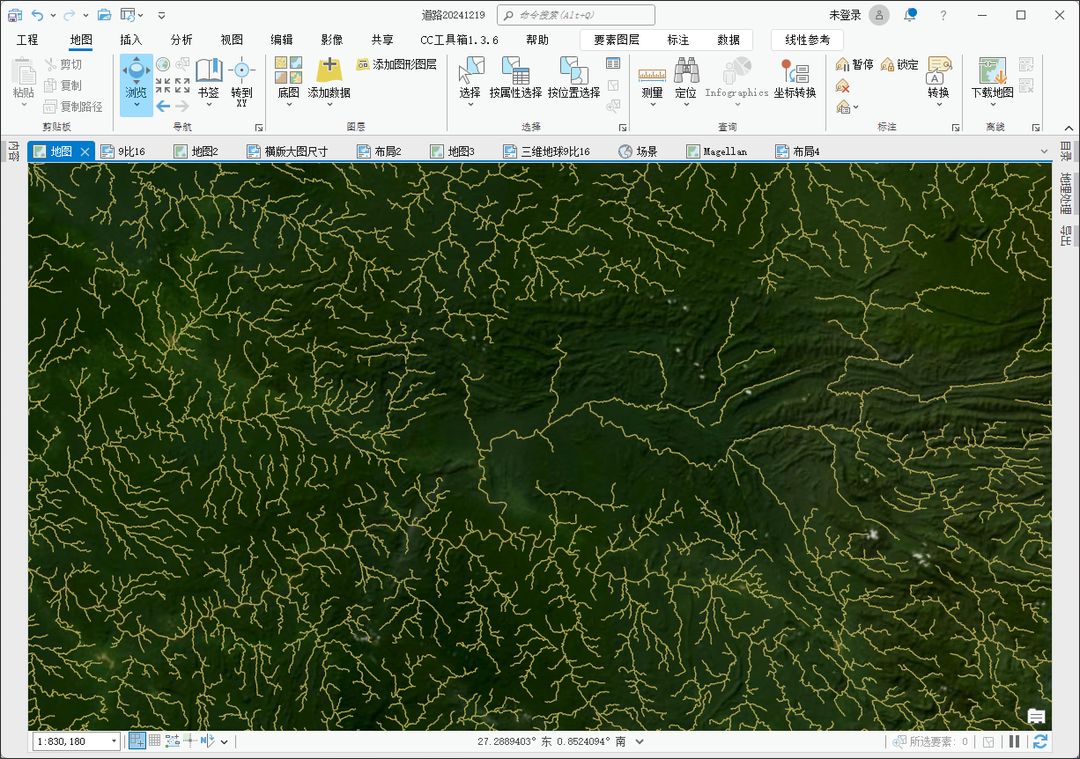1080x759 pixels.
Task: Click the view unplaced labels icon with red X
Action: click(842, 86)
